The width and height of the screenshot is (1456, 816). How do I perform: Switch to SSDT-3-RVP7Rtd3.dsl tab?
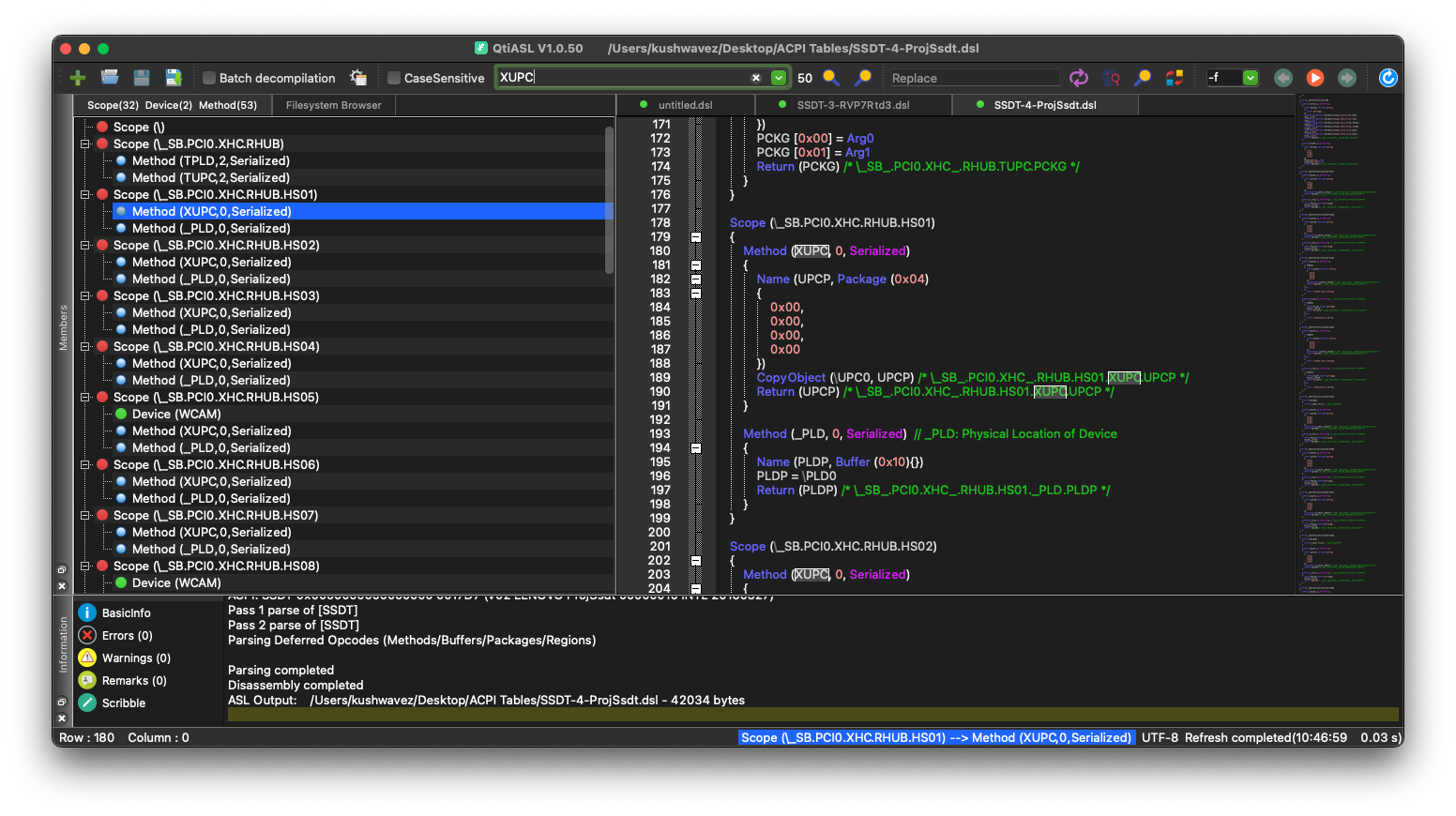coord(853,105)
